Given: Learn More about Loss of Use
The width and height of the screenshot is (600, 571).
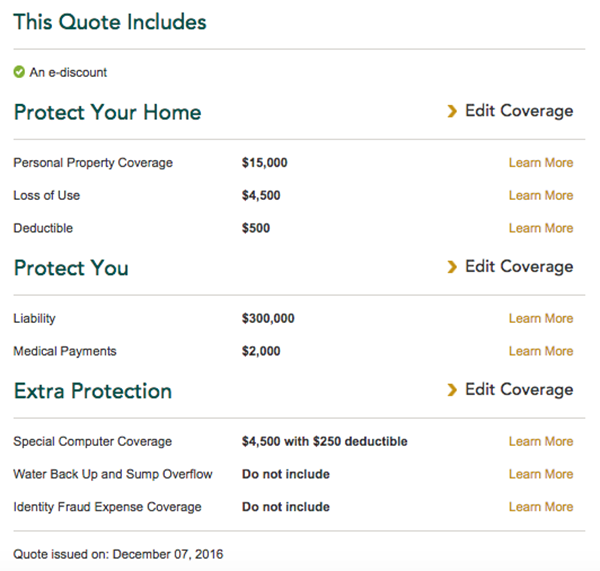Looking at the screenshot, I should [x=541, y=196].
